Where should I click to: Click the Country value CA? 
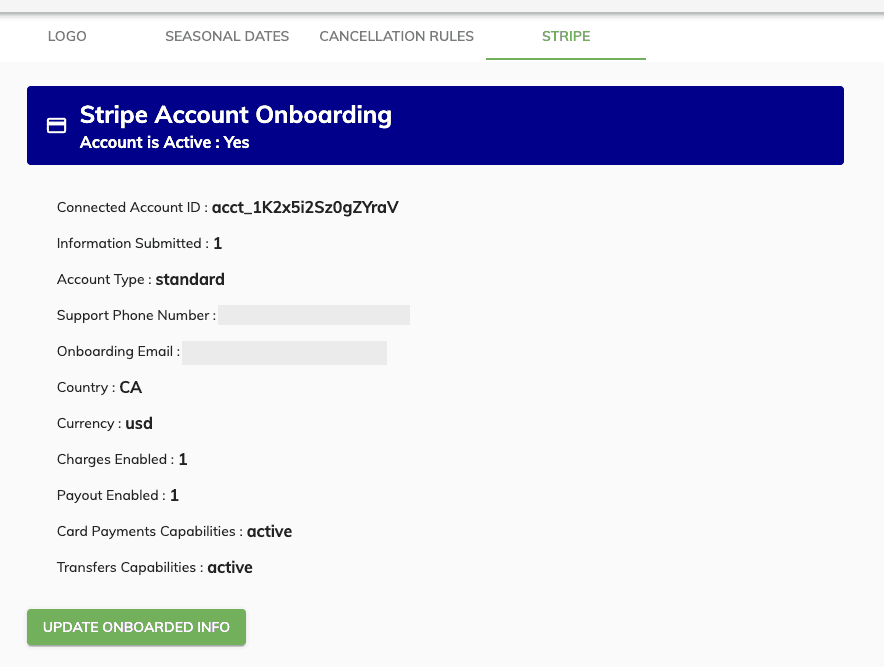point(131,387)
